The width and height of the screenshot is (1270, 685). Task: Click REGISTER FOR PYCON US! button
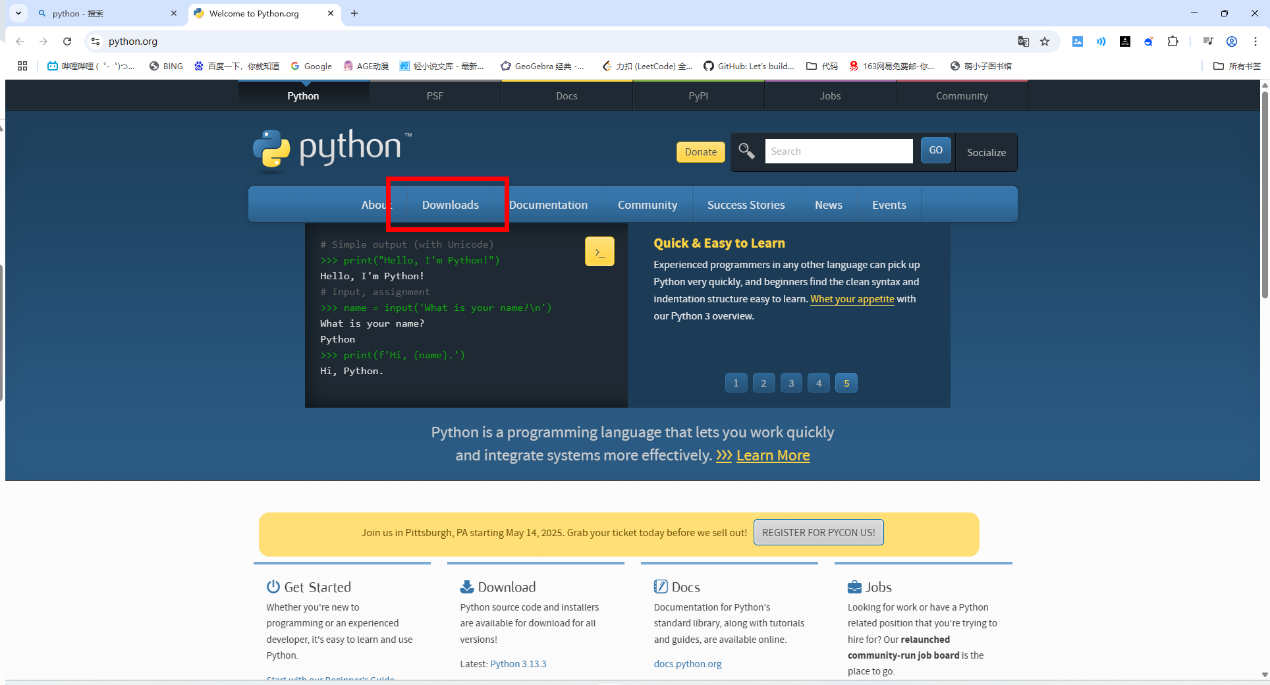coord(818,532)
